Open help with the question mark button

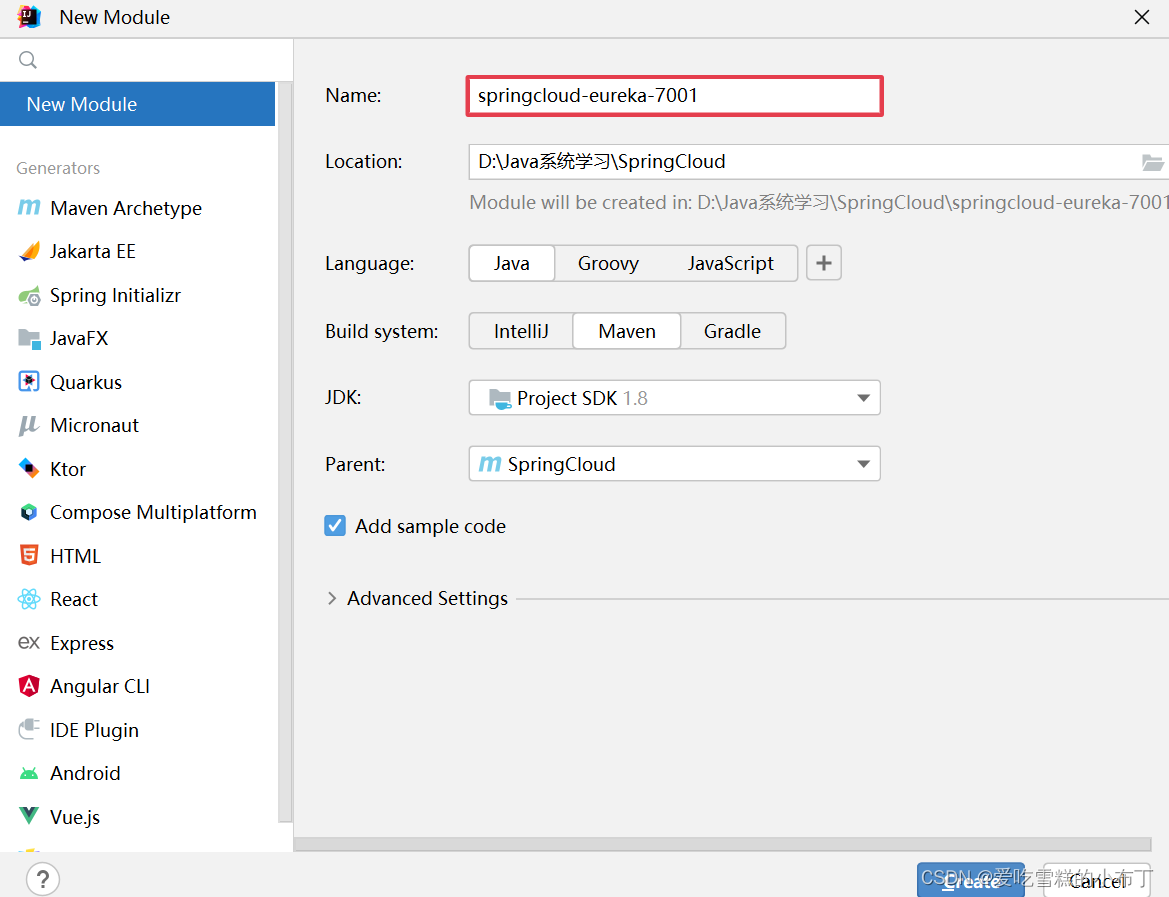pyautogui.click(x=43, y=880)
